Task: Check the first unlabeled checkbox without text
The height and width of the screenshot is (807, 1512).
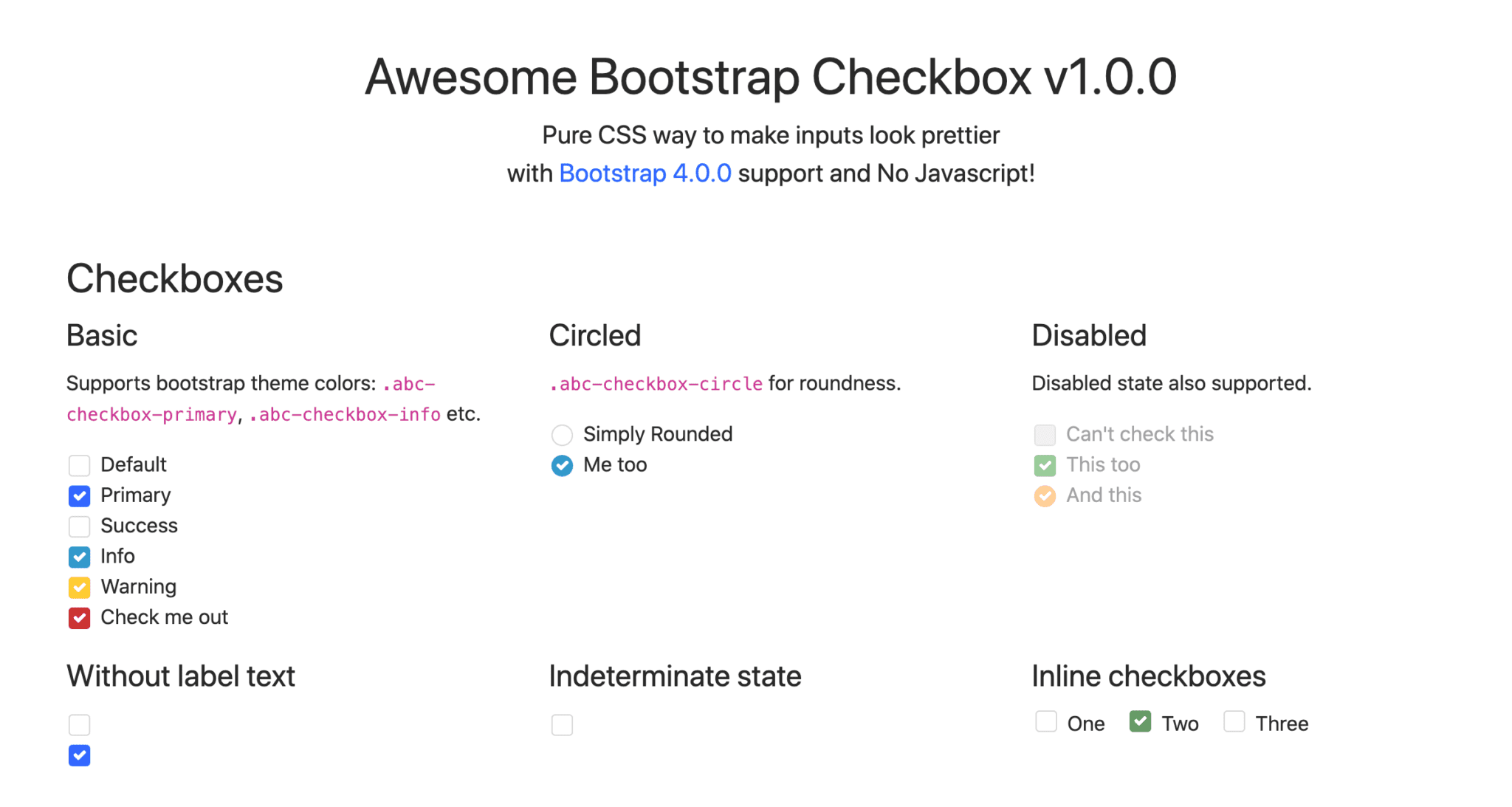Action: click(x=79, y=725)
